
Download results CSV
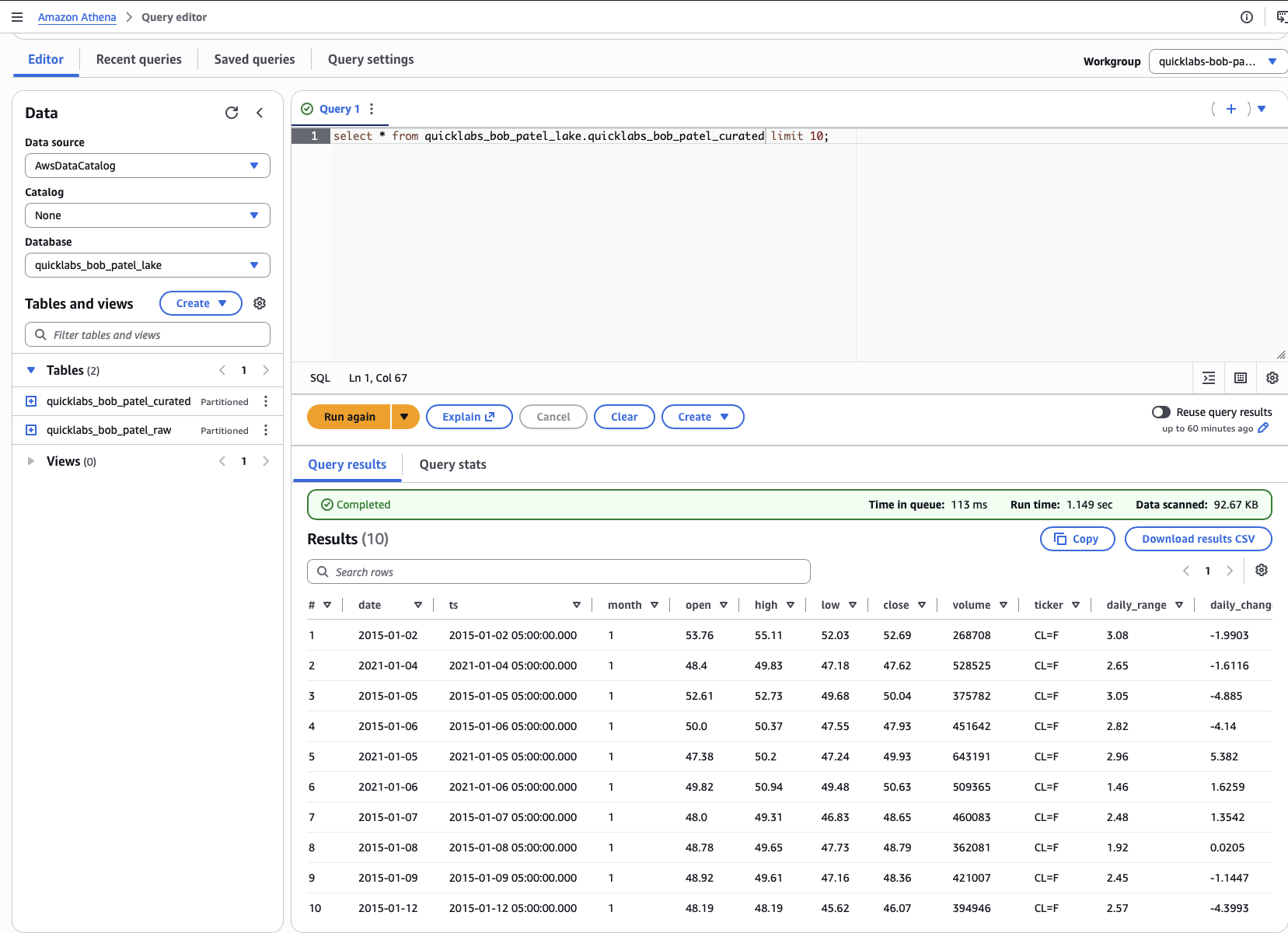[x=1198, y=539]
